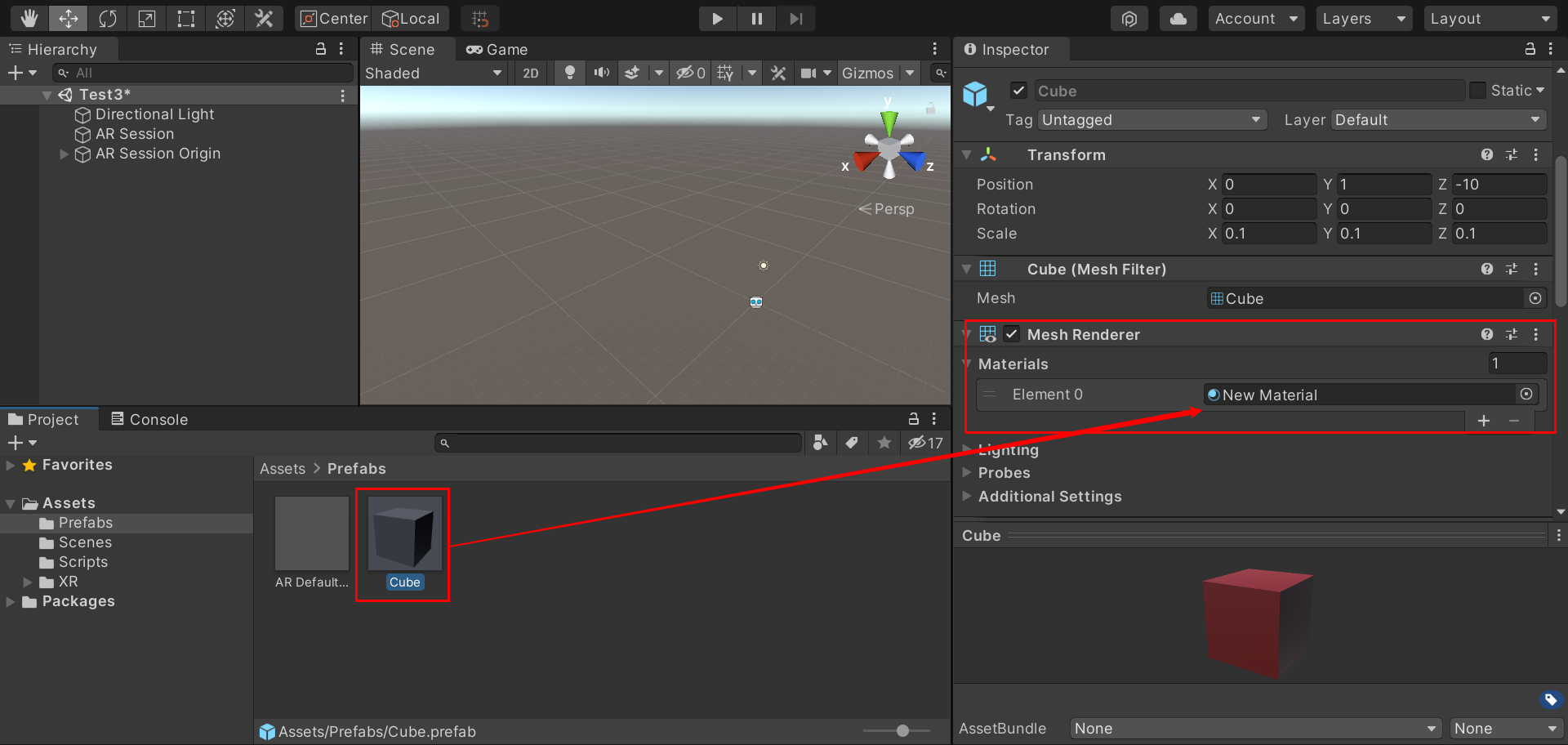
Task: Toggle Cube active checkbox in Inspector
Action: click(x=1018, y=91)
